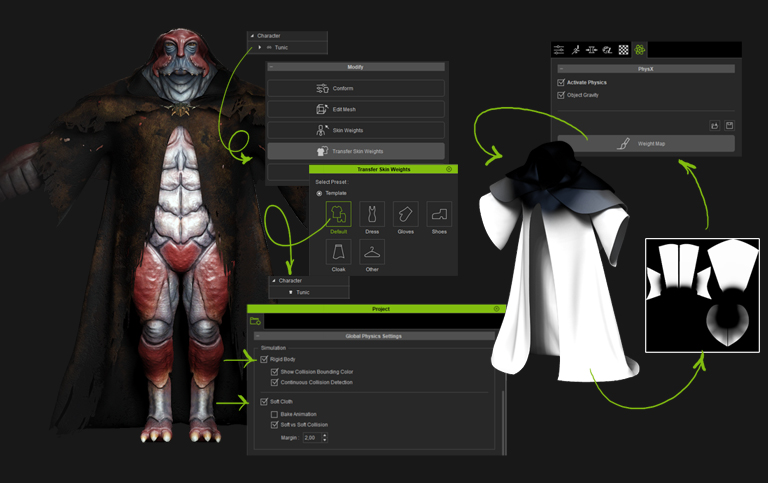Open the Modify sliders tab in PhysX panel

click(559, 49)
